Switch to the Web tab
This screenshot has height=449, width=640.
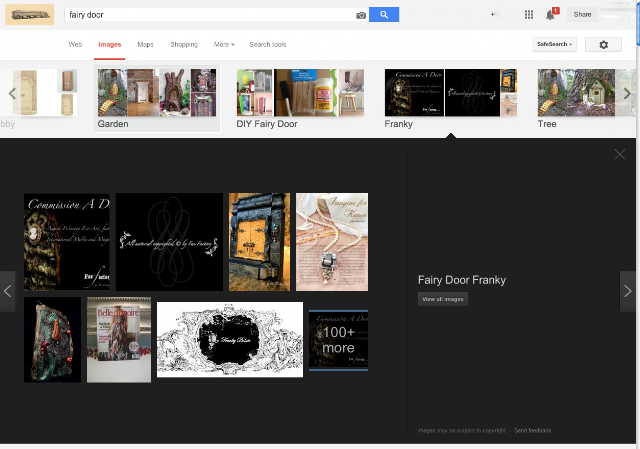(x=75, y=44)
